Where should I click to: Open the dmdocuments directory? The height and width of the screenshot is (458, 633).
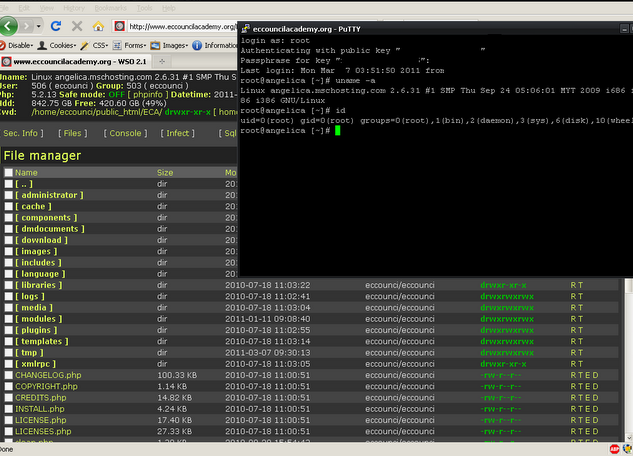click(x=50, y=229)
